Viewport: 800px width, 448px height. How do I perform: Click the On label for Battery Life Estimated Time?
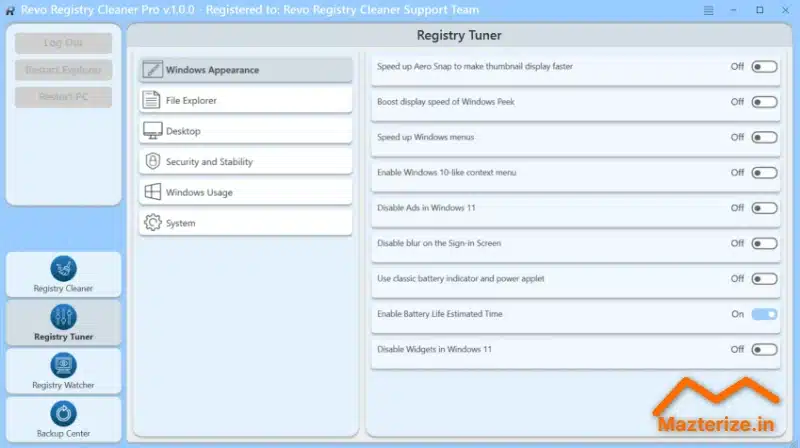click(x=737, y=314)
